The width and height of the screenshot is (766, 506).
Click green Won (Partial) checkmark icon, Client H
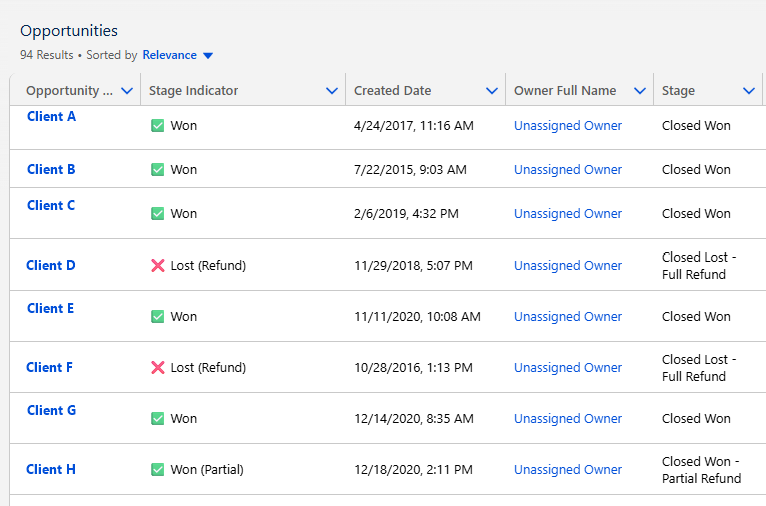click(157, 470)
